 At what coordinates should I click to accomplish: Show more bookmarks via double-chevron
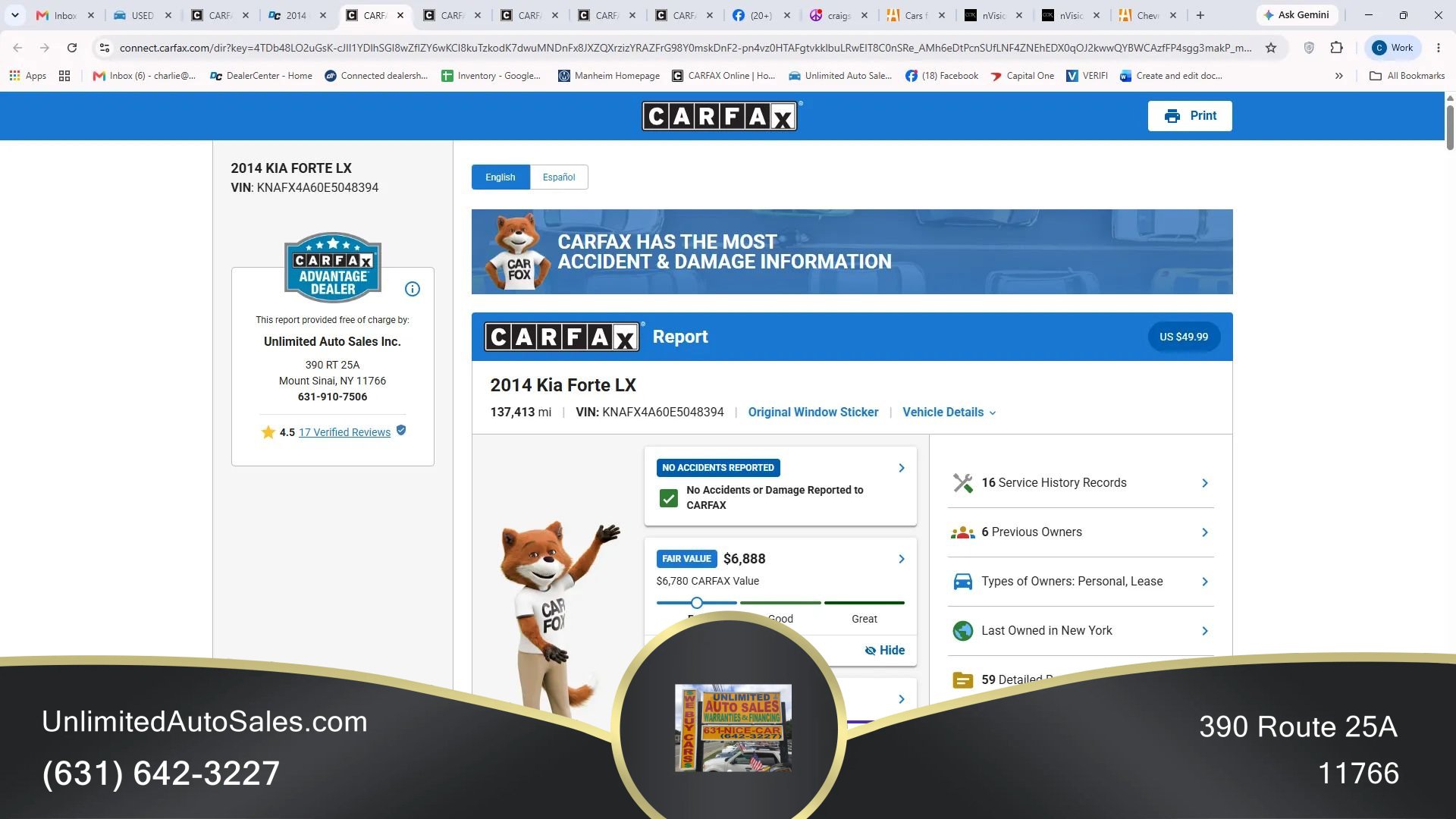pyautogui.click(x=1338, y=76)
